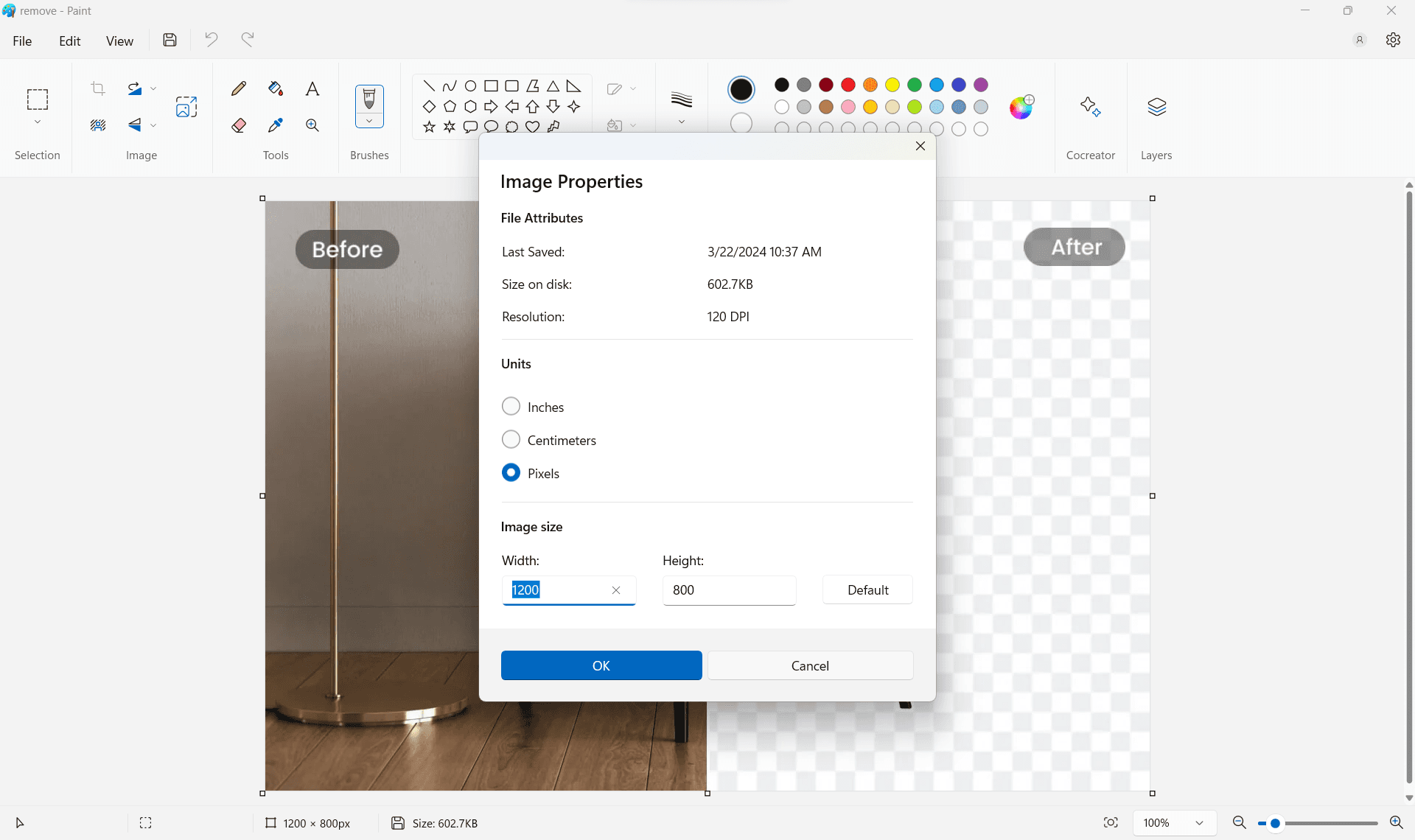
Task: Click into the Width input field
Action: [x=568, y=590]
